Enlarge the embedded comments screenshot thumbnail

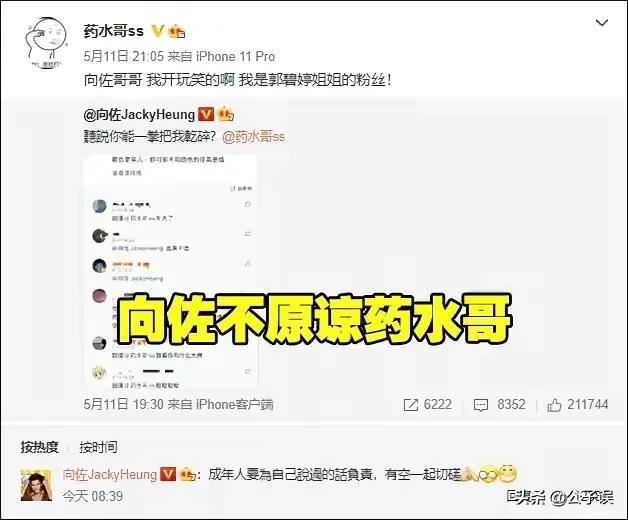171,270
